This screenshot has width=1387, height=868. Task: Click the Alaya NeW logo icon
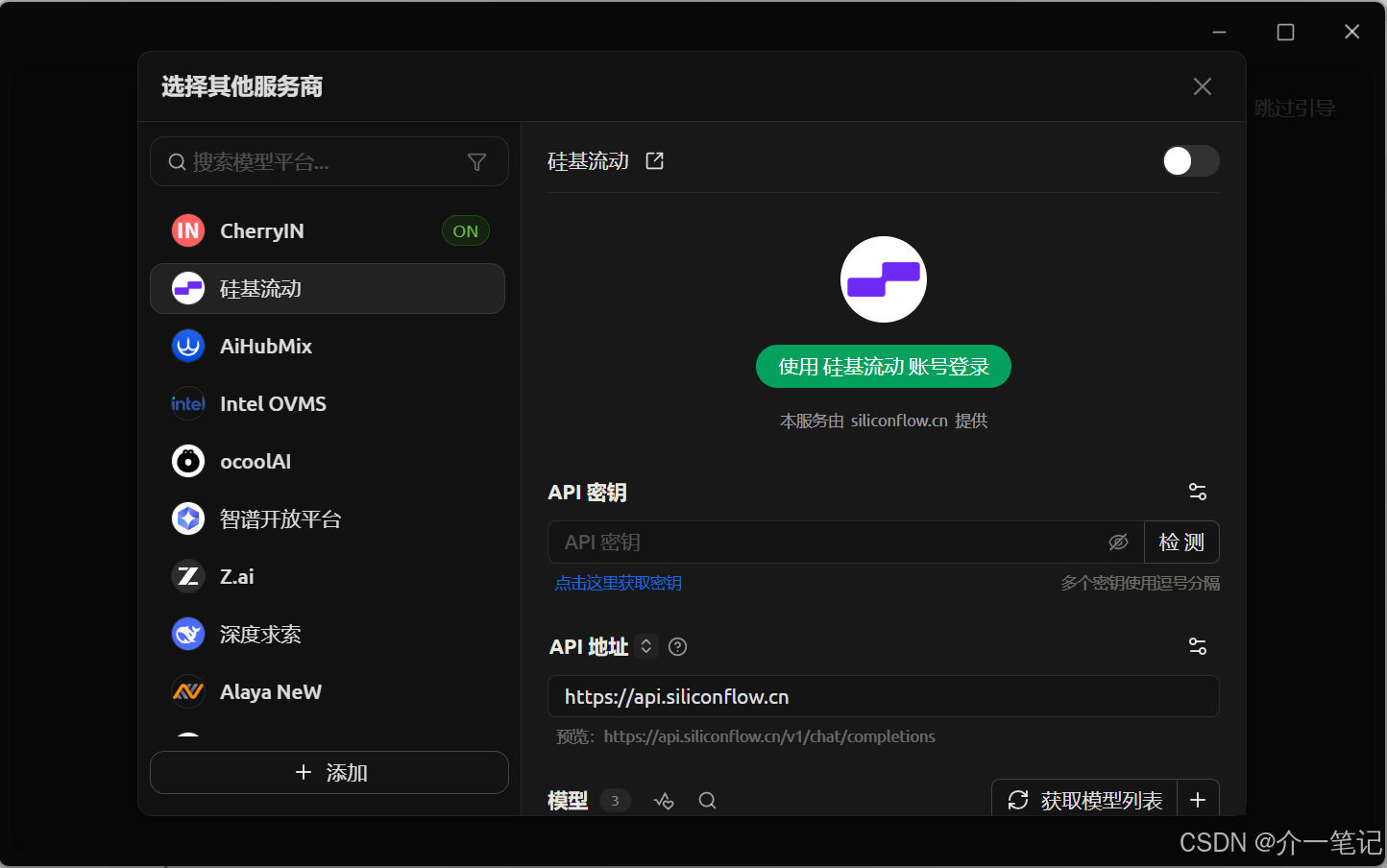click(x=188, y=691)
